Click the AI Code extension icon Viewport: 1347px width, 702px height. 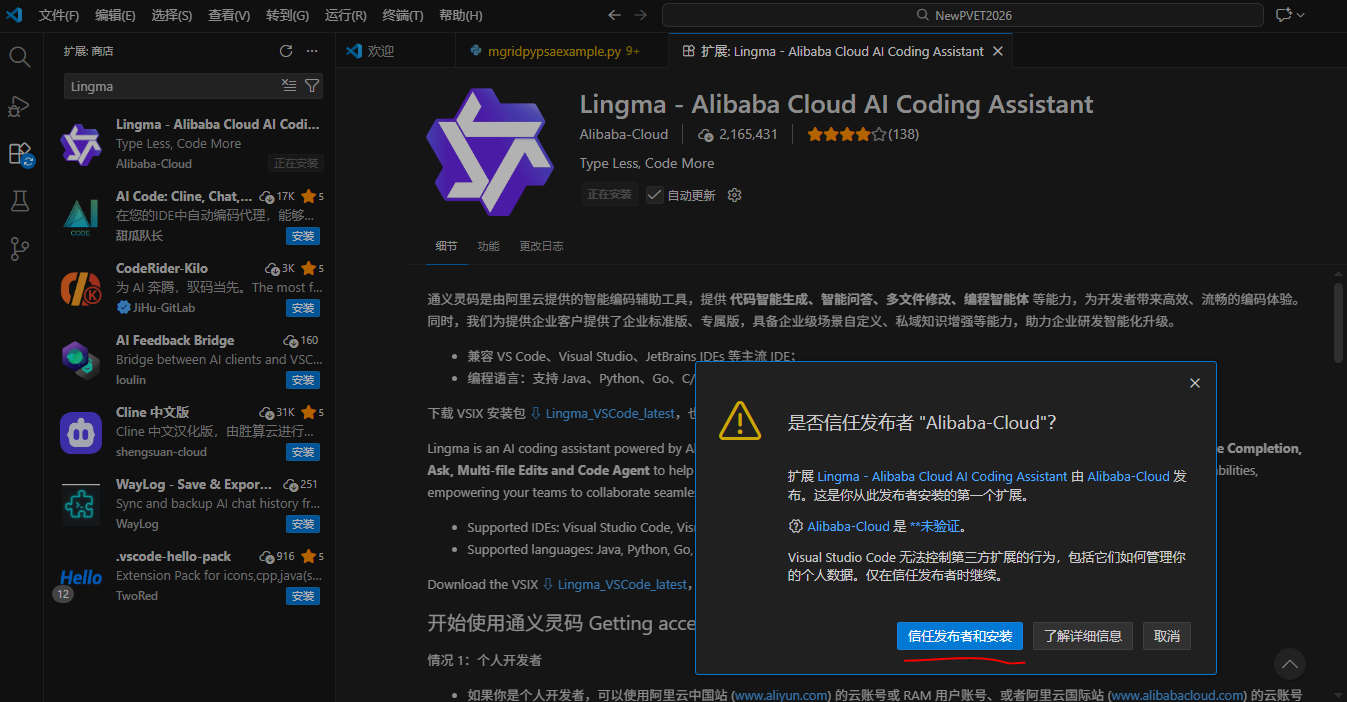point(81,216)
